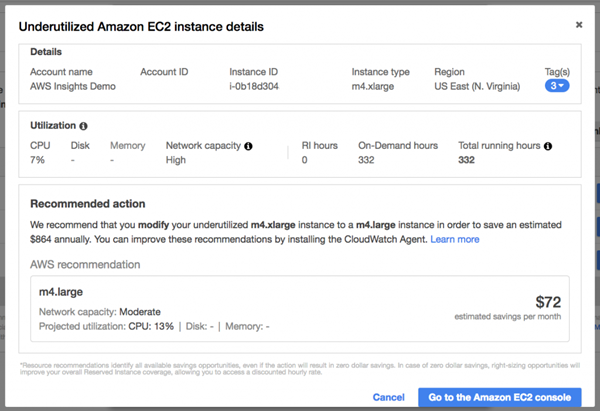The image size is (600, 411).
Task: Click the instance ID i-0b18d304
Action: [254, 86]
